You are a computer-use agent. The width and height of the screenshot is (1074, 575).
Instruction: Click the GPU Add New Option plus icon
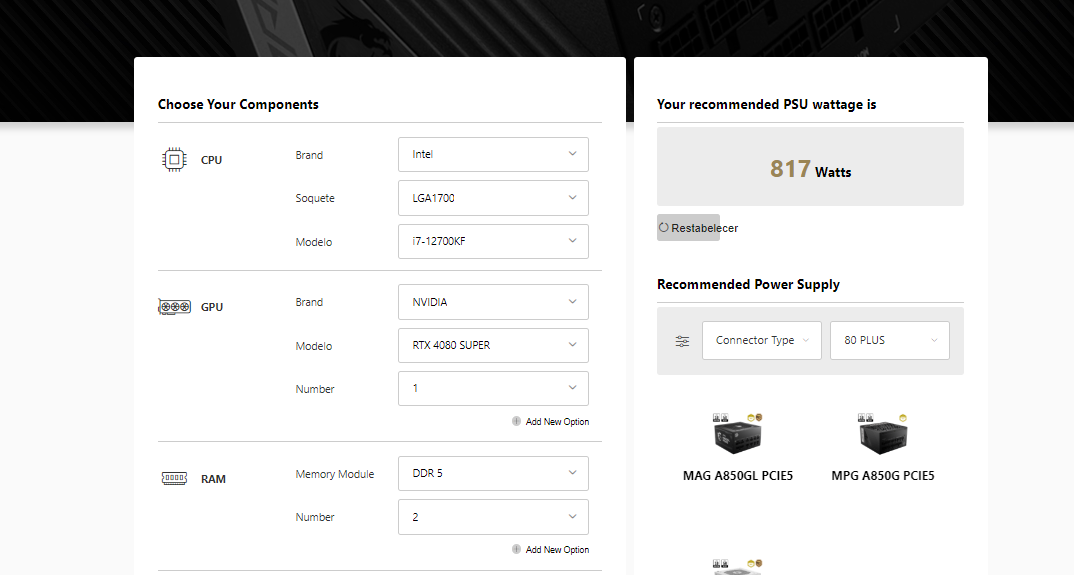click(516, 421)
